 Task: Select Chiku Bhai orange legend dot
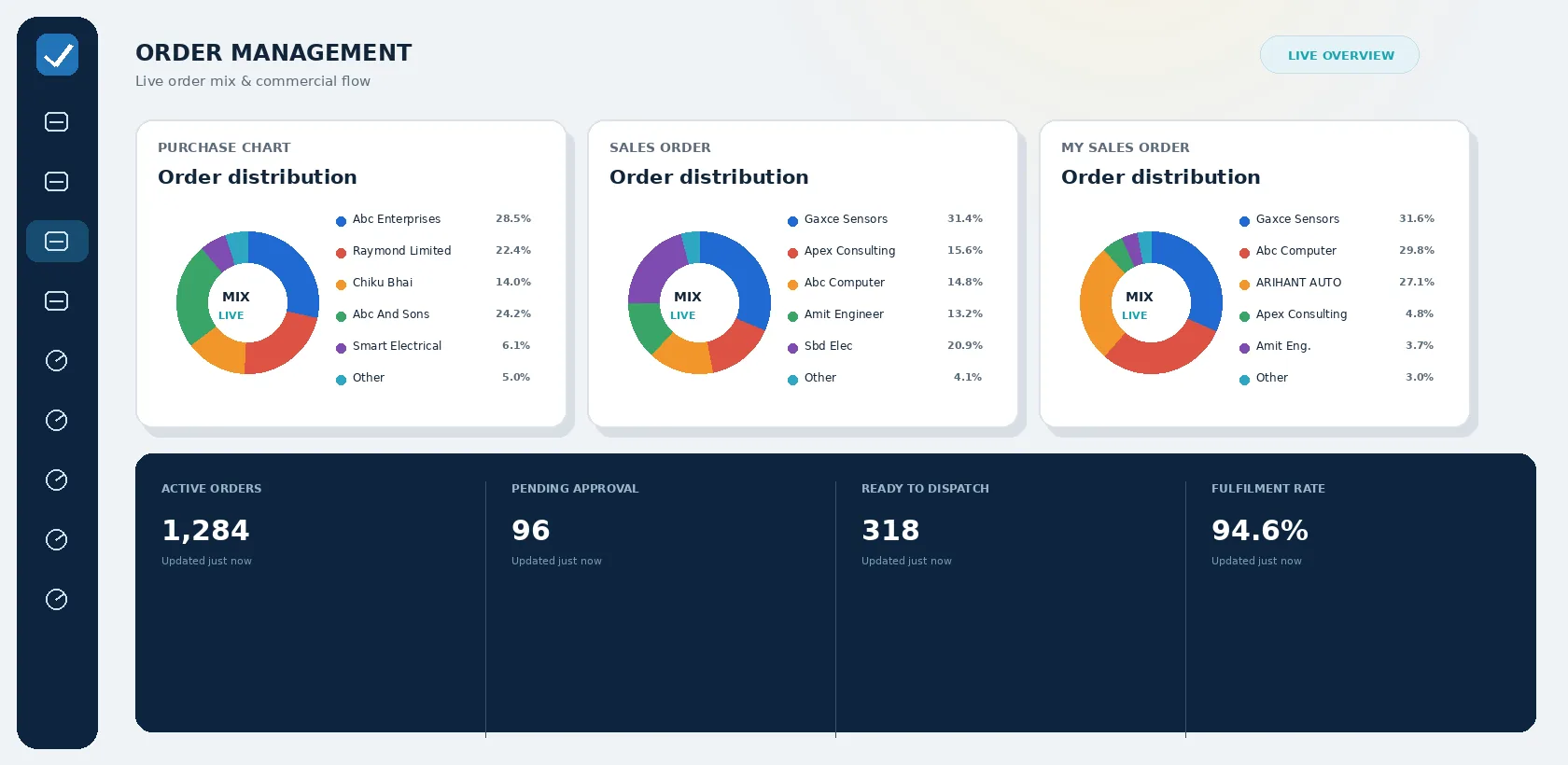[x=341, y=285]
